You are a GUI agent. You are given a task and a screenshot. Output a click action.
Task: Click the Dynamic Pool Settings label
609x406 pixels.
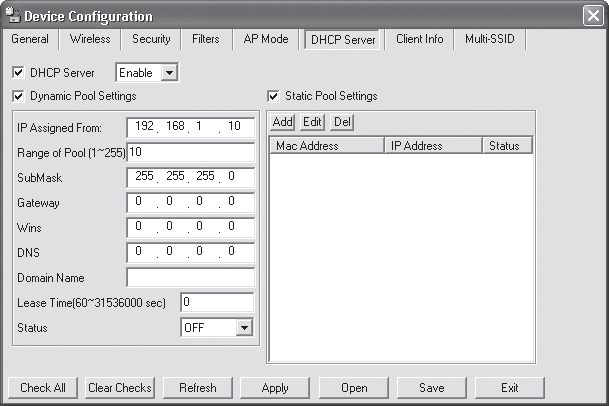pos(83,96)
